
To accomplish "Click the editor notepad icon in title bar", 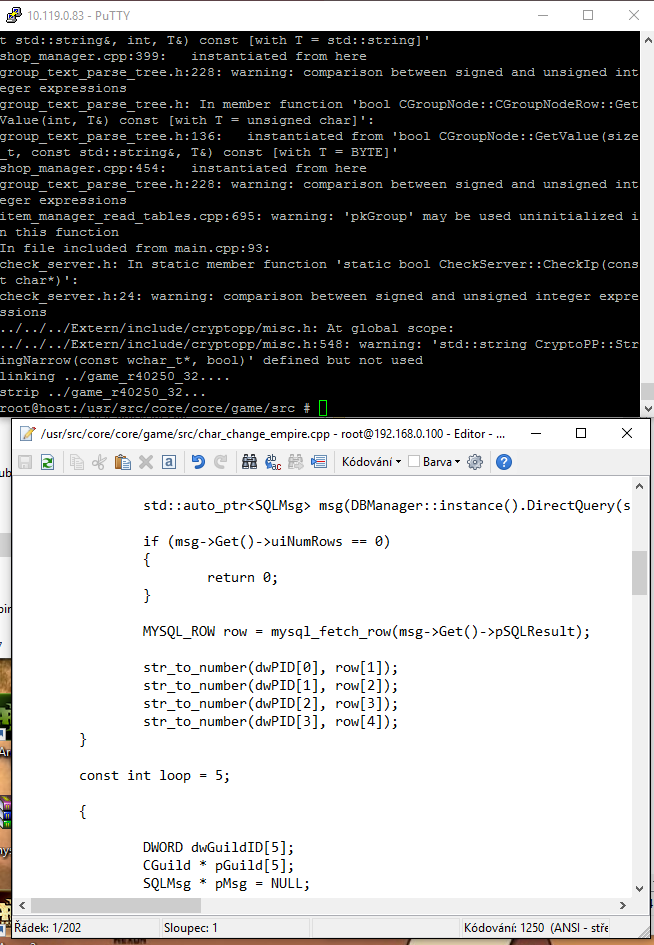I will (27, 433).
